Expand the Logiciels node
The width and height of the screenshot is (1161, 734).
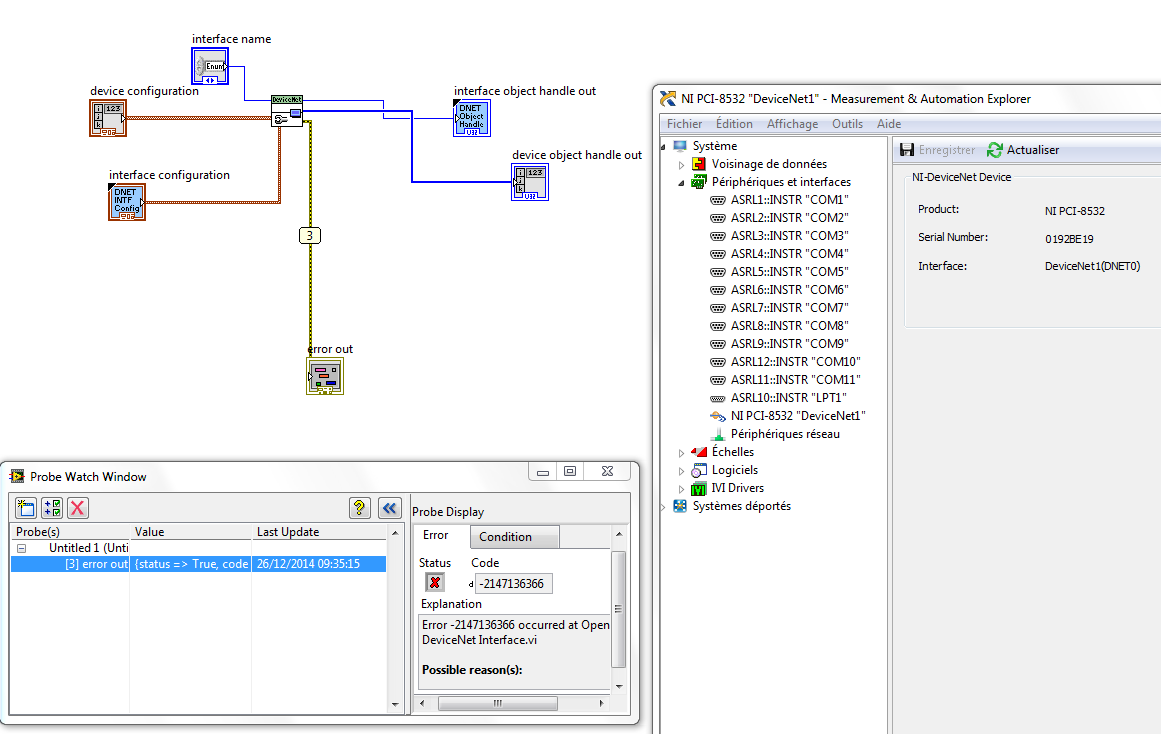coord(682,470)
